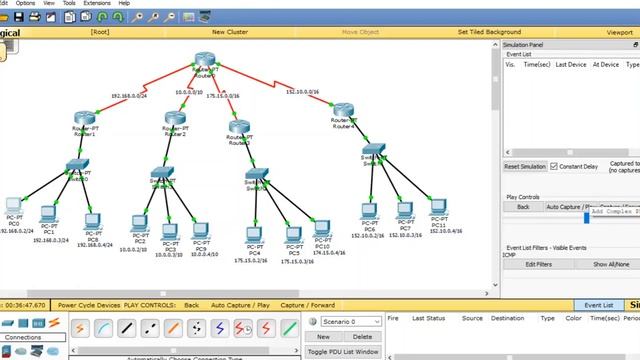Open the Tools menu
This screenshot has height=360, width=640.
[x=69, y=3]
